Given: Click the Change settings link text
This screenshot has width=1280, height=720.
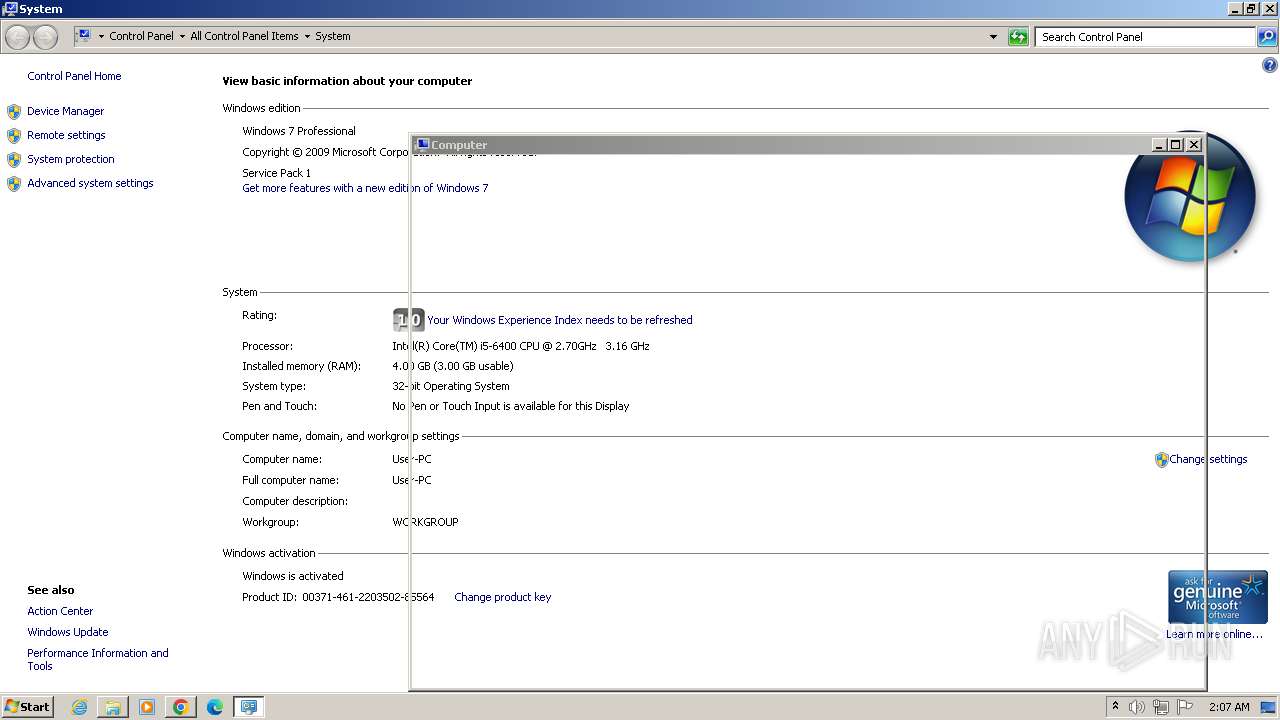Looking at the screenshot, I should point(1208,459).
